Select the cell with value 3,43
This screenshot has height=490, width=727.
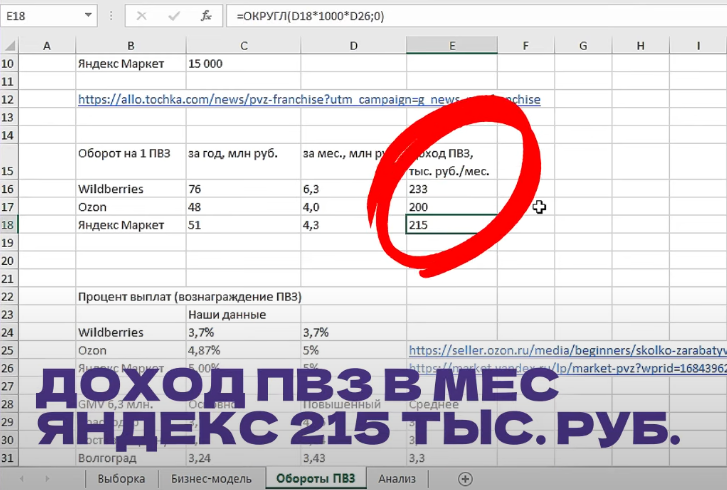[x=353, y=458]
